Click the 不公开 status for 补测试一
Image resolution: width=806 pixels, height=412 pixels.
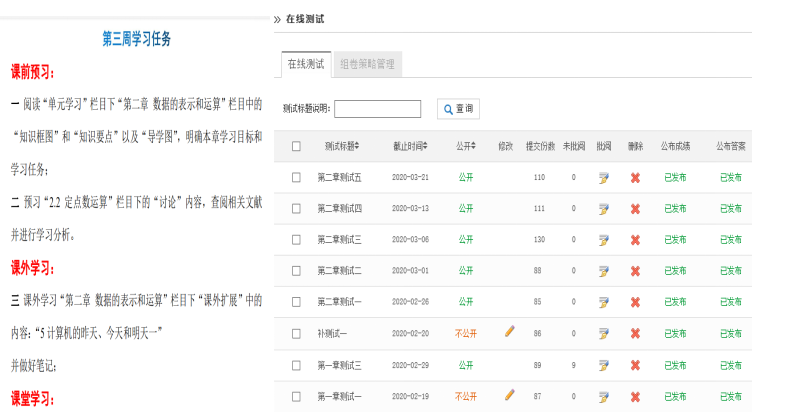click(x=466, y=333)
